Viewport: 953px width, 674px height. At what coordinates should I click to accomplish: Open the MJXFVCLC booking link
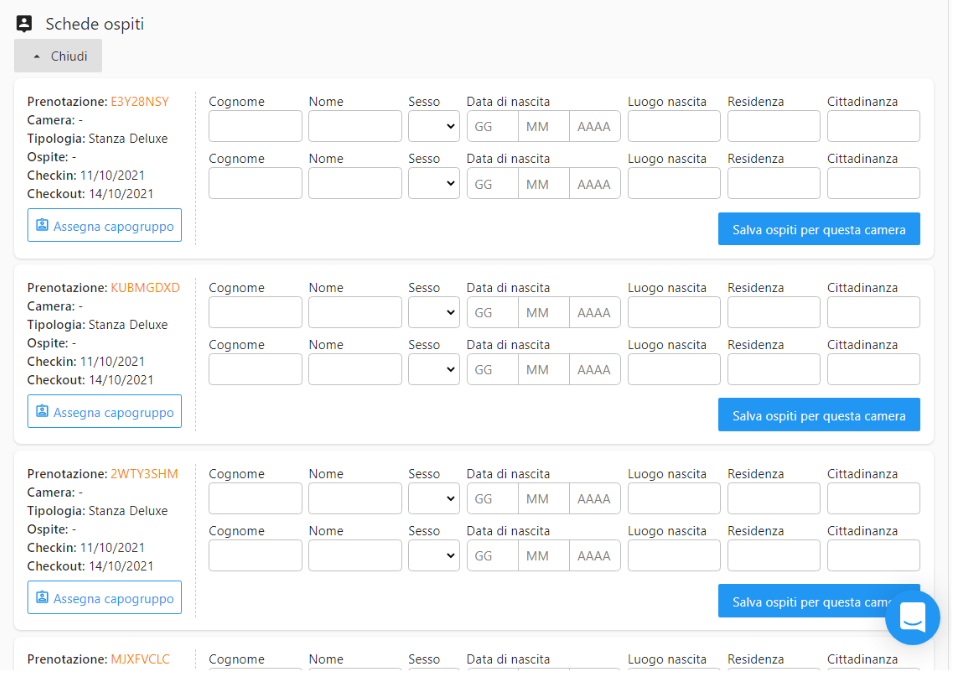140,660
